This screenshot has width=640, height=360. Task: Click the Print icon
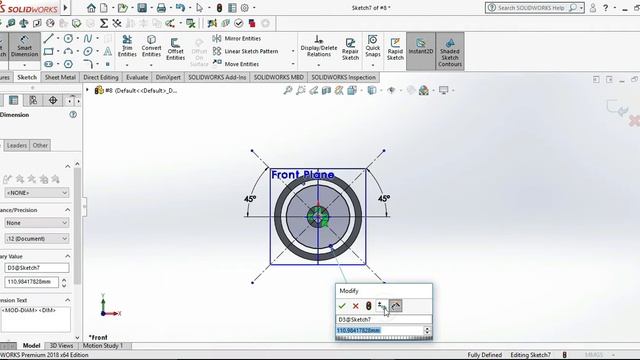point(162,8)
